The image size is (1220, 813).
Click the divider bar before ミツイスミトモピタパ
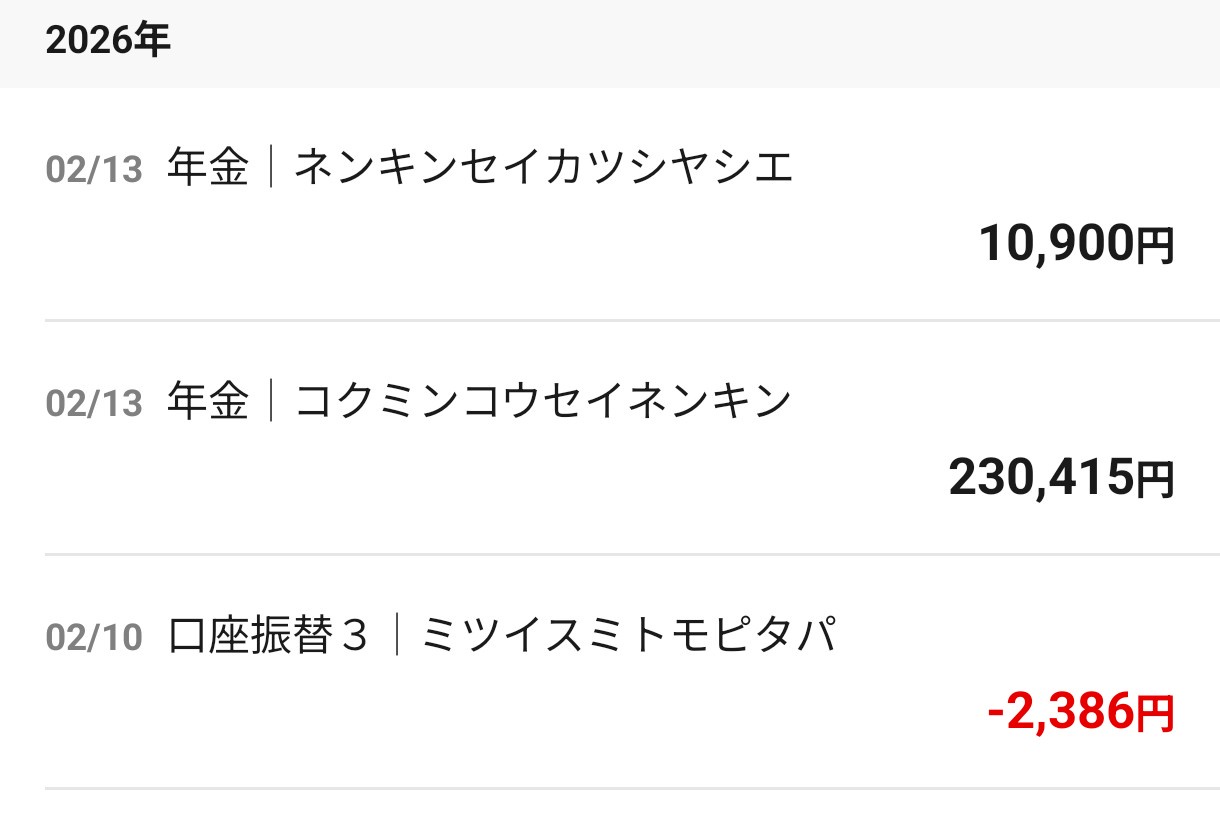396,636
